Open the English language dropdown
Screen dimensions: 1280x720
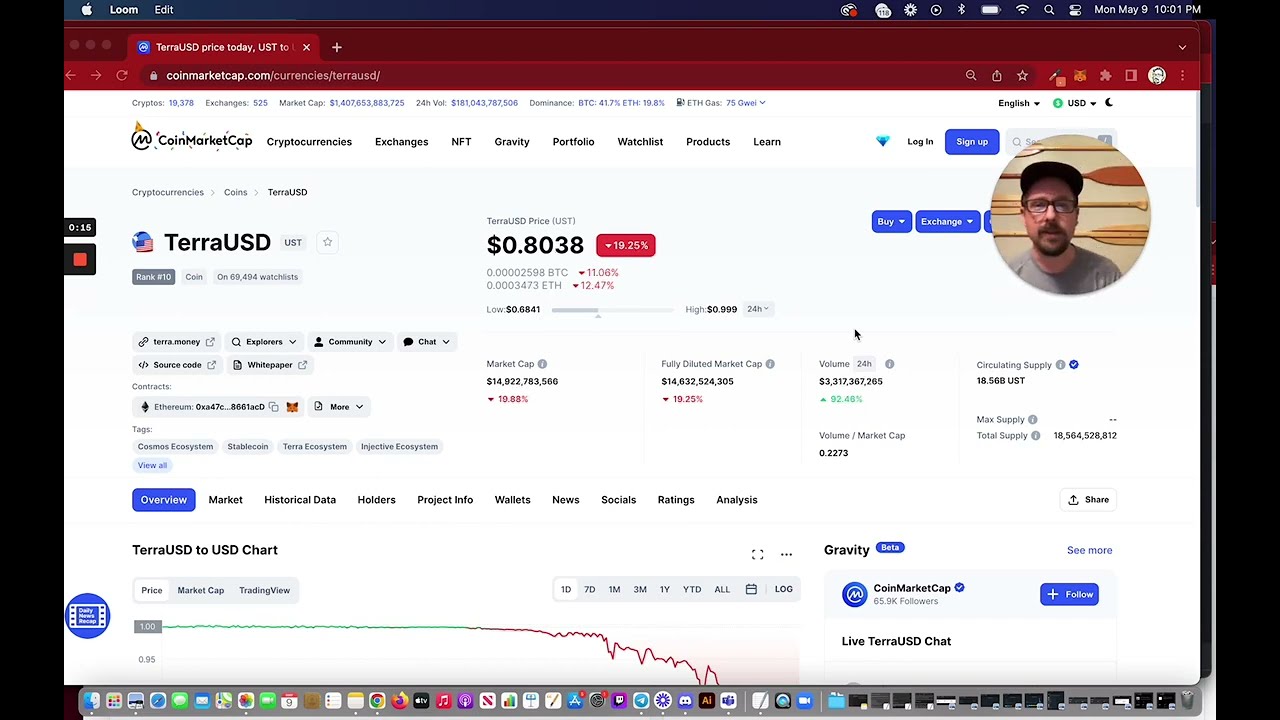pyautogui.click(x=1018, y=103)
